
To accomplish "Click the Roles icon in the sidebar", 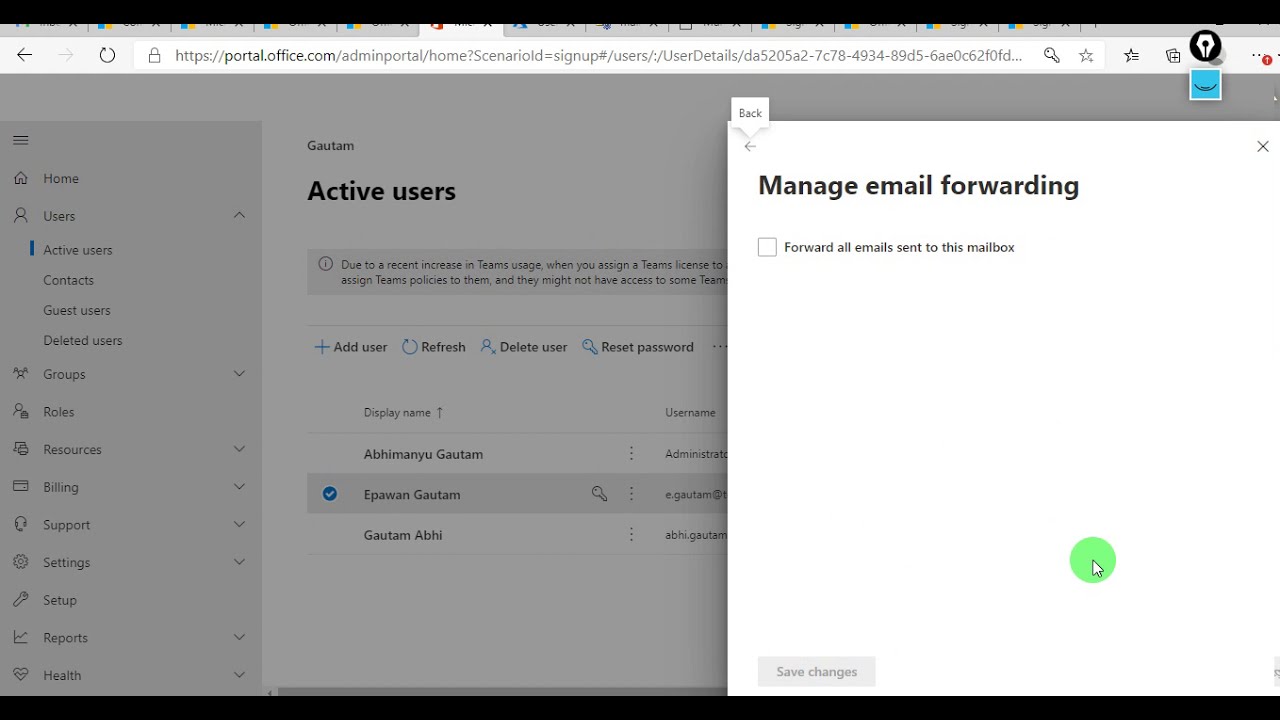I will [21, 411].
